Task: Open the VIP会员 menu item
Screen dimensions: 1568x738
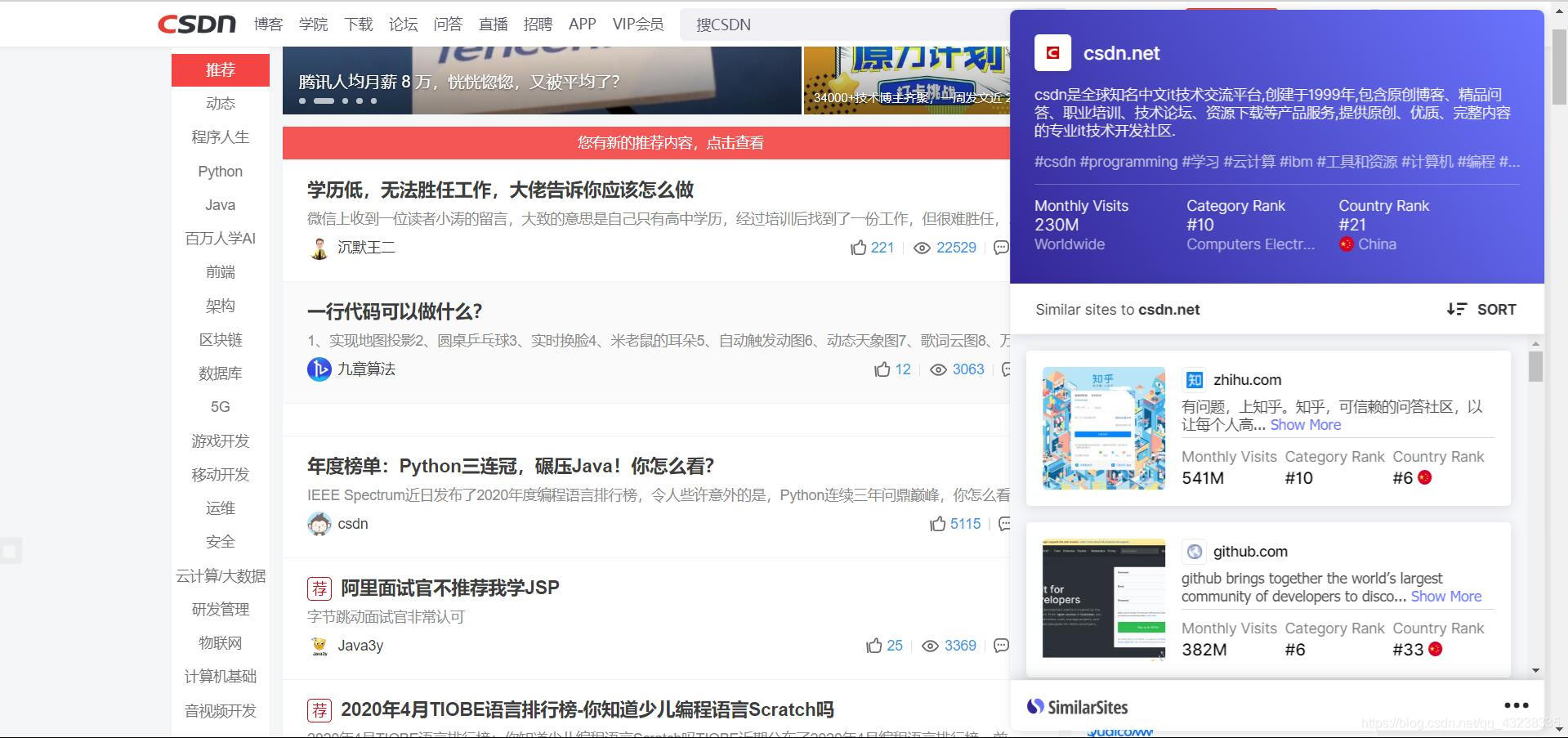Action: (x=638, y=25)
